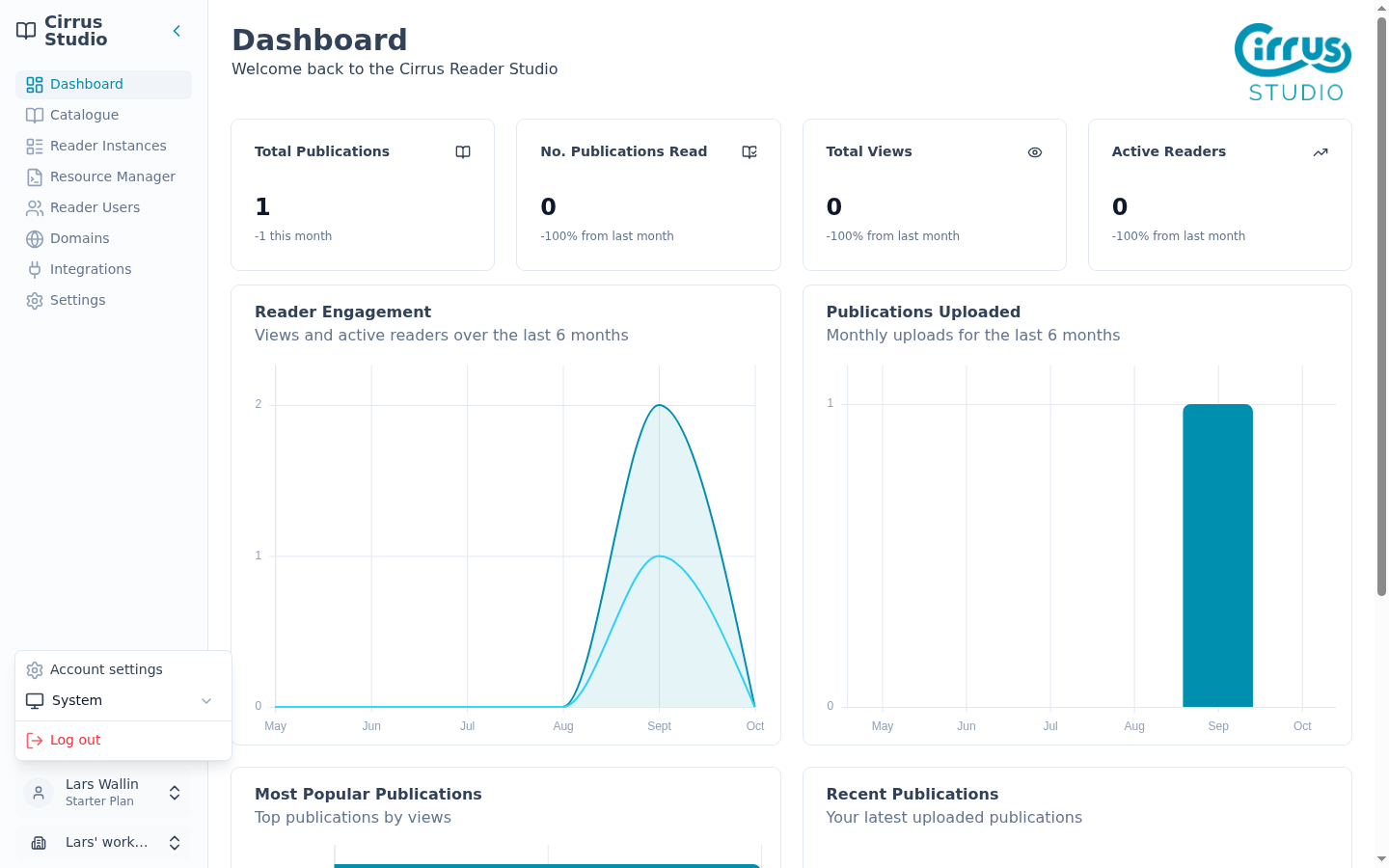Screen dimensions: 1389x868
Task: Select Dashboard in the sidebar
Action: click(103, 84)
